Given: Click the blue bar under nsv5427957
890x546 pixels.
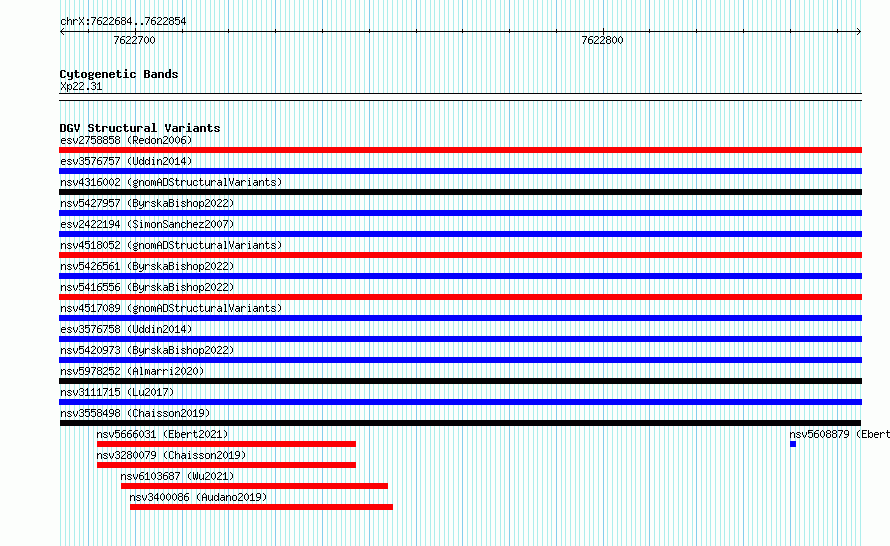Looking at the screenshot, I should coord(460,213).
